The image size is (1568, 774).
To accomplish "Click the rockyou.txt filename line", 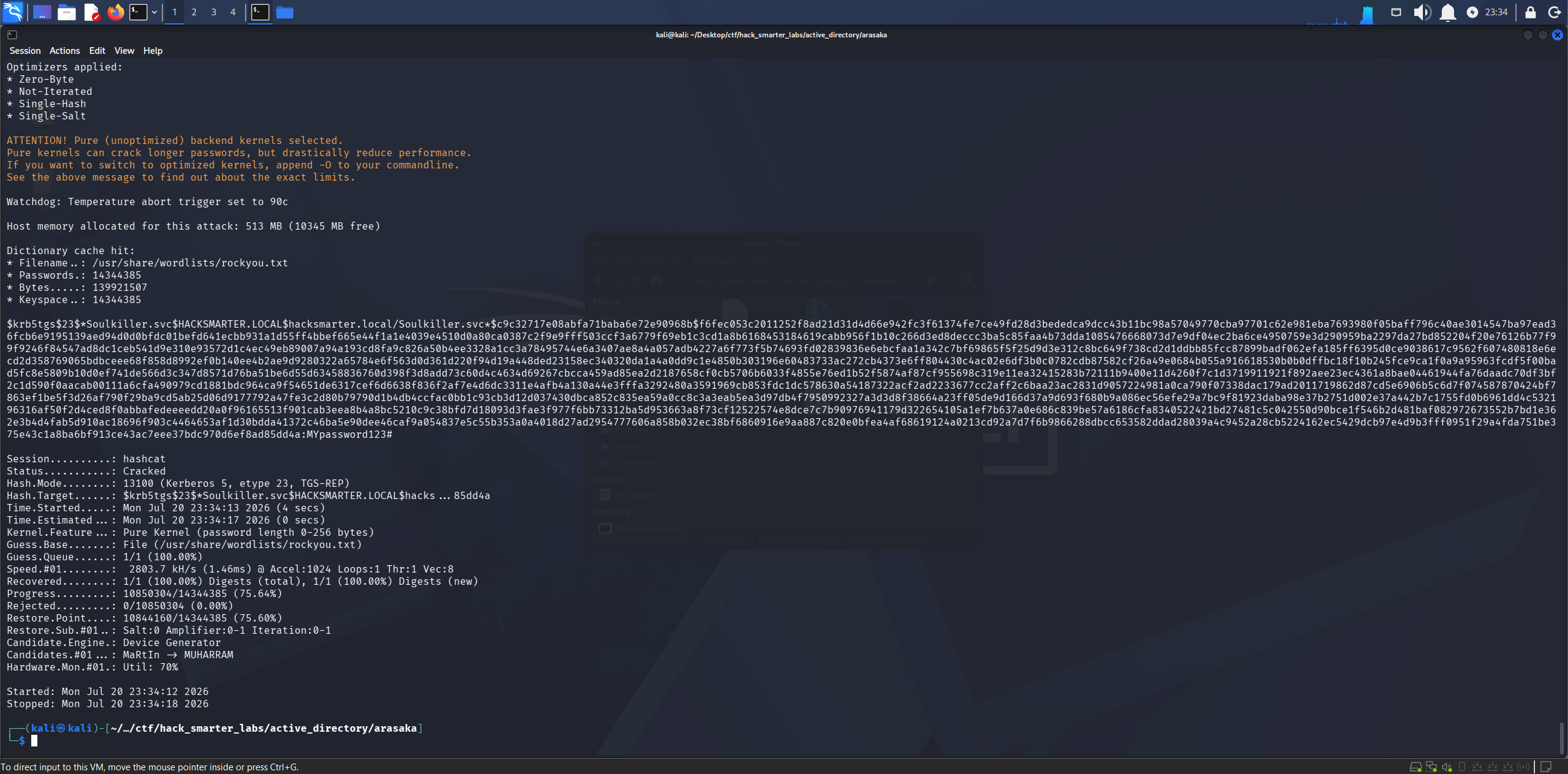I will point(147,263).
